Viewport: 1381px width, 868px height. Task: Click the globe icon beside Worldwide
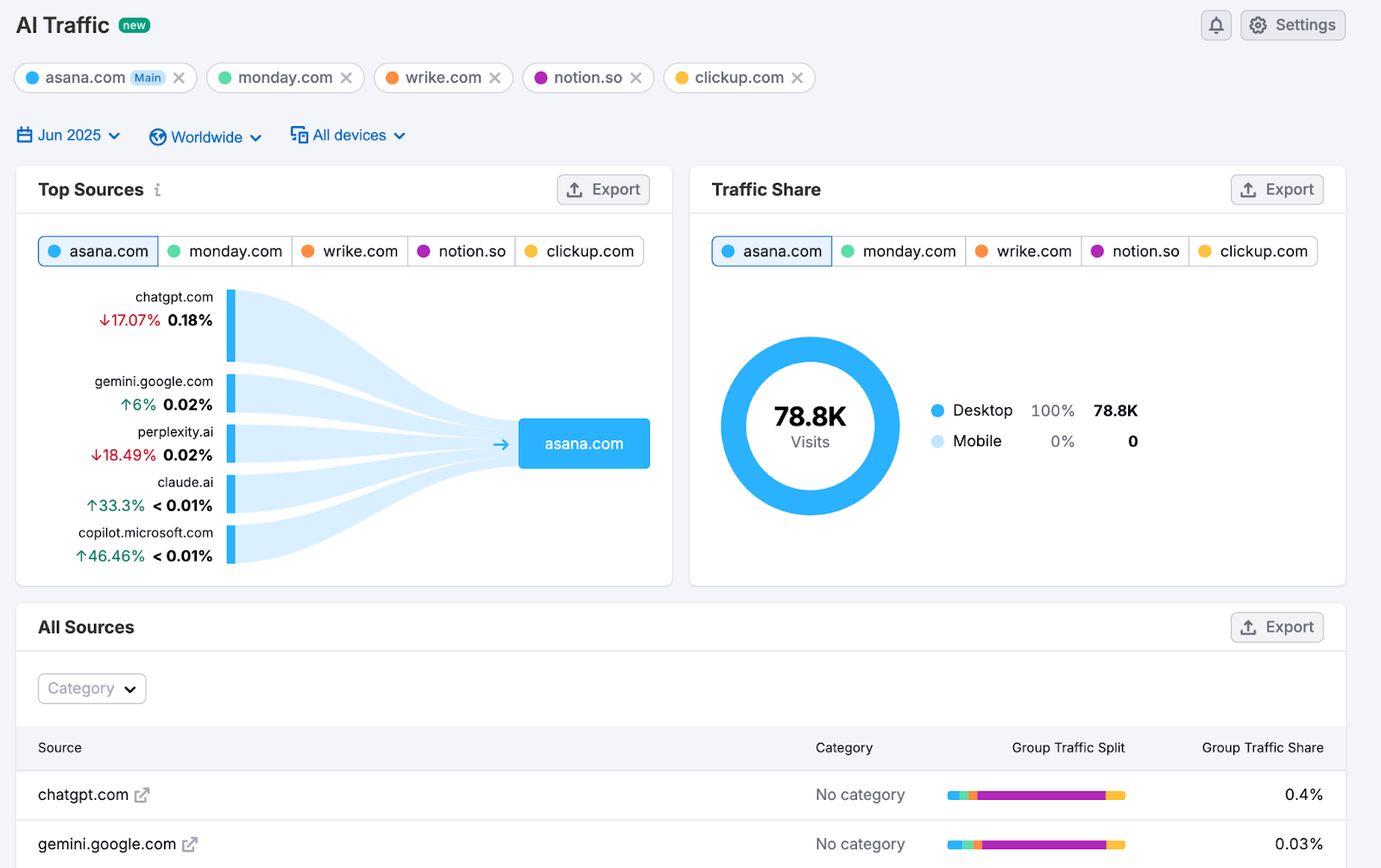[x=157, y=136]
